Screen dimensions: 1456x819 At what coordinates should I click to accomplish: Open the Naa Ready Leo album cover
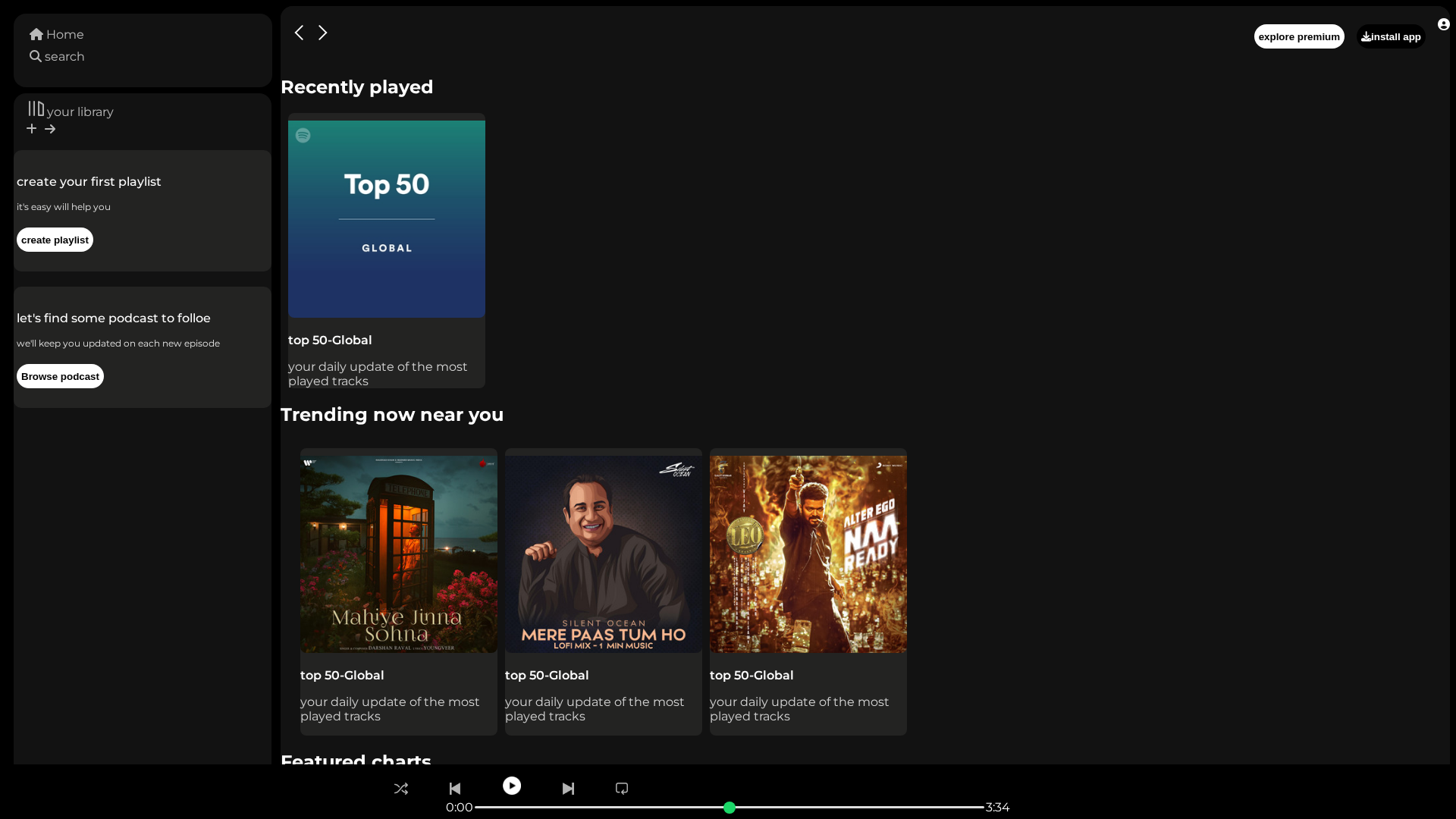point(808,554)
